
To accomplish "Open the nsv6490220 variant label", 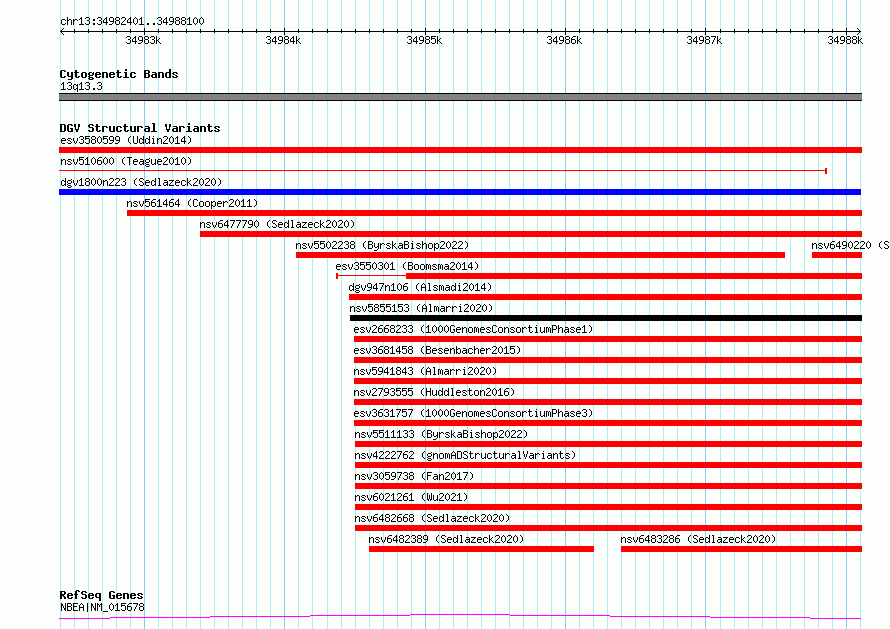I will (x=850, y=245).
